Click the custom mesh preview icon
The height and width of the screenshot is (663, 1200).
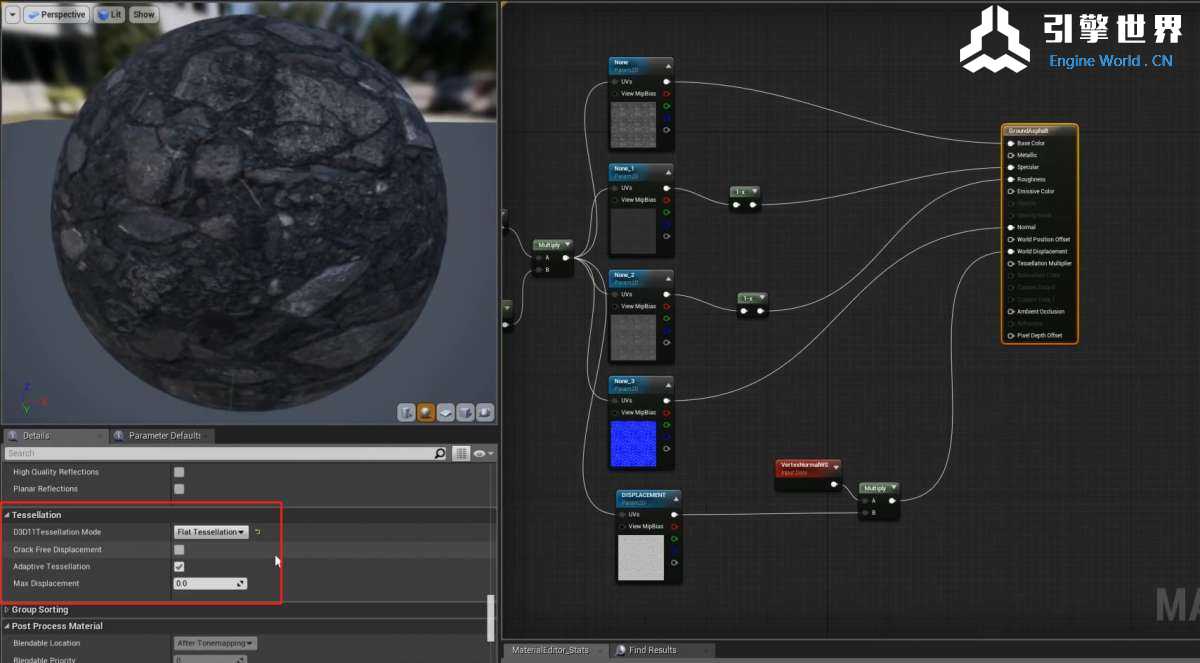[x=485, y=412]
